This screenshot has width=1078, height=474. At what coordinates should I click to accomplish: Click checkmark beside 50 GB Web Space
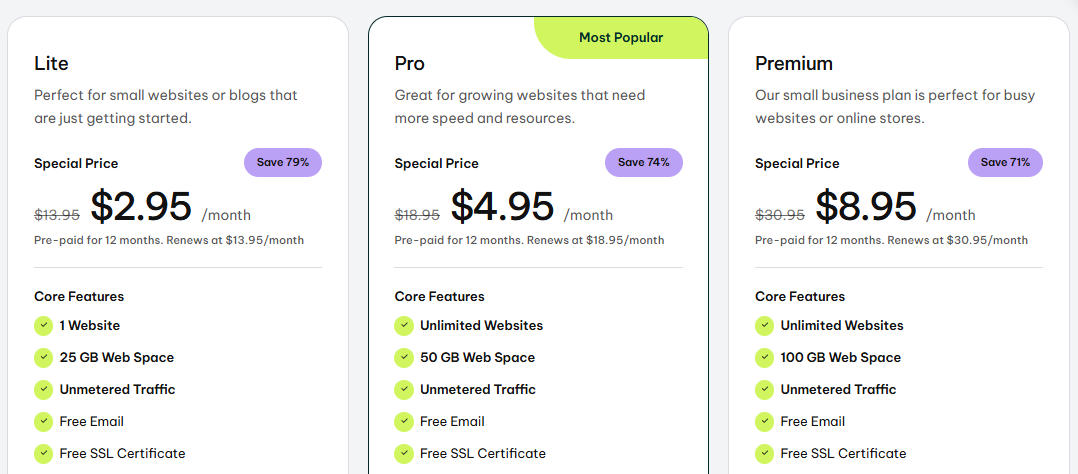404,358
